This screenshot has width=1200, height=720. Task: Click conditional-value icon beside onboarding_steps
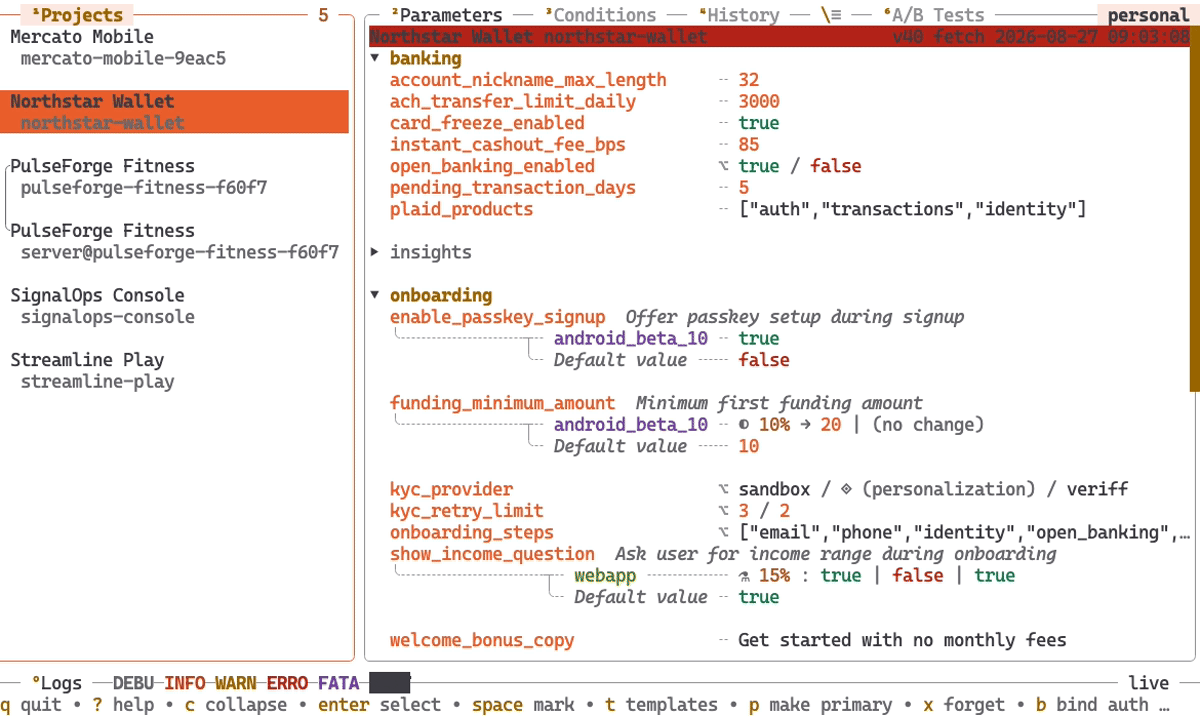(x=723, y=533)
